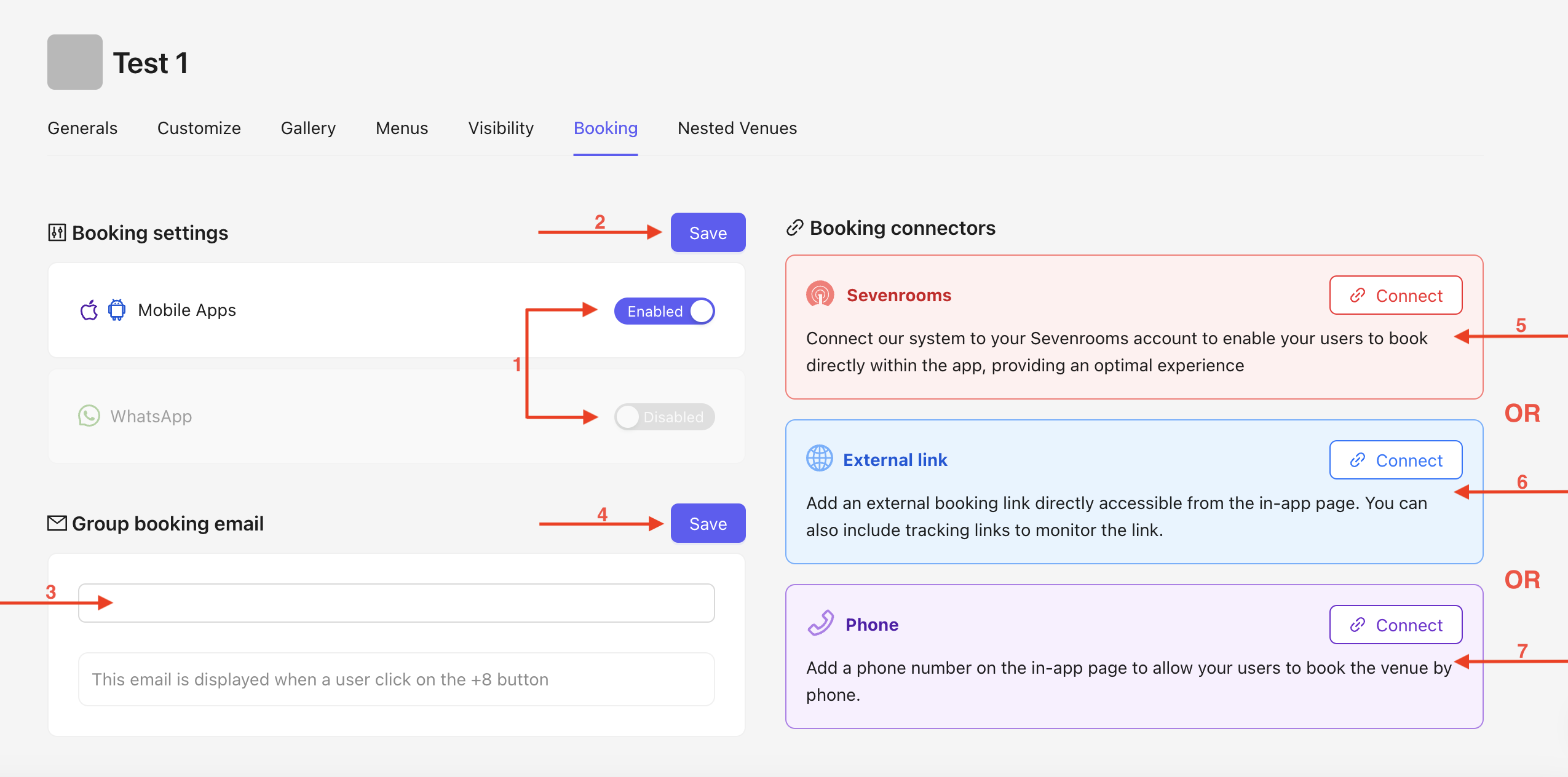The height and width of the screenshot is (777, 1568).
Task: Save the Group booking email
Action: pyautogui.click(x=708, y=523)
